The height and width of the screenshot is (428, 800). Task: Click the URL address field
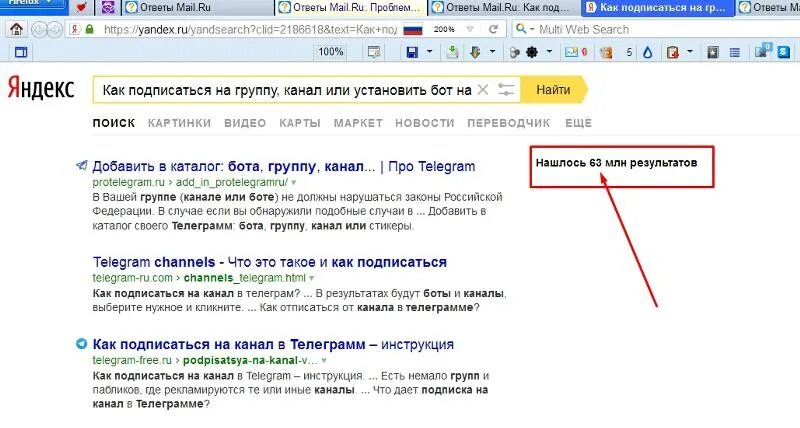click(250, 30)
